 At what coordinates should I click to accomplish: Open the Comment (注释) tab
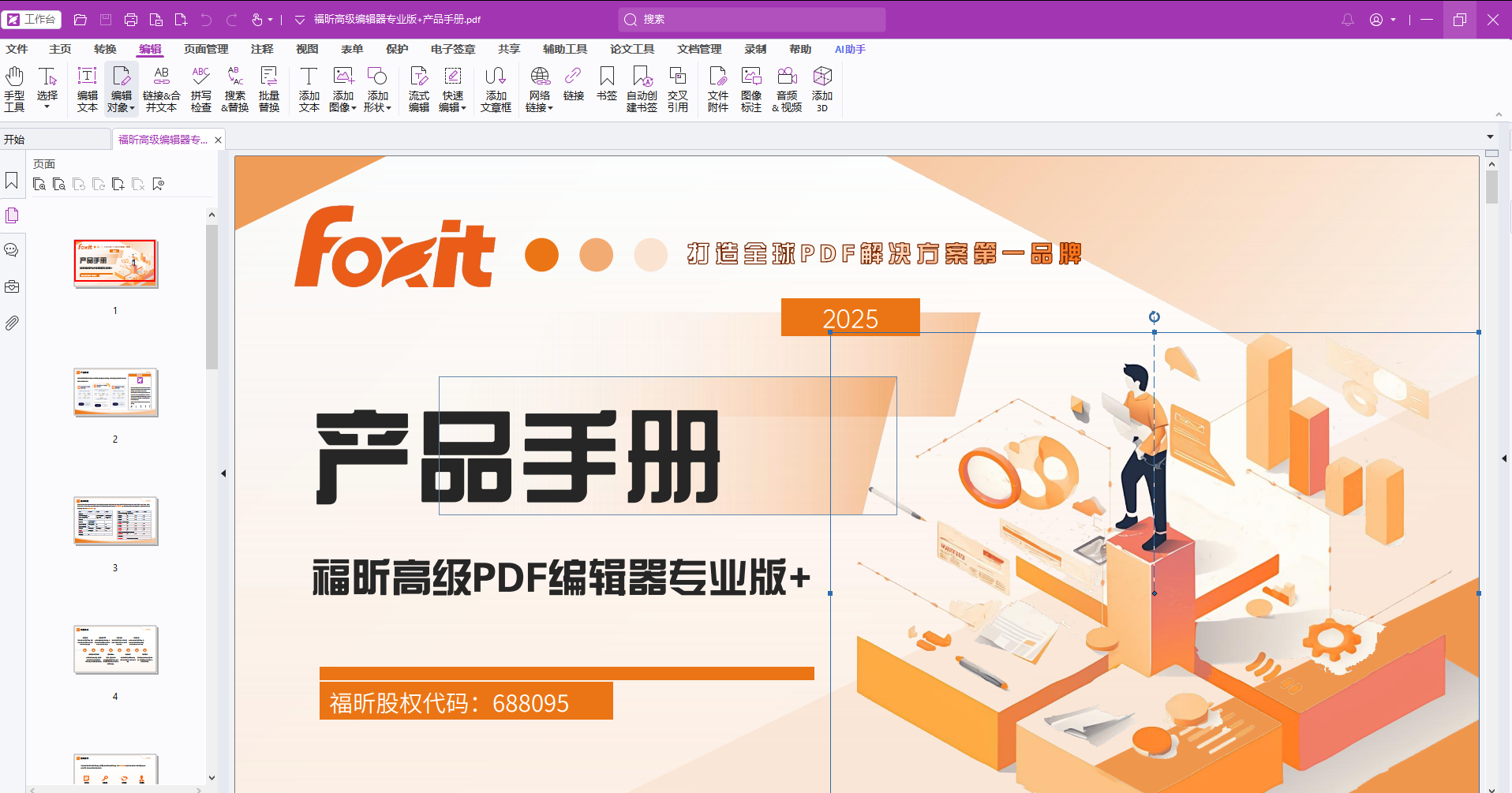[262, 49]
